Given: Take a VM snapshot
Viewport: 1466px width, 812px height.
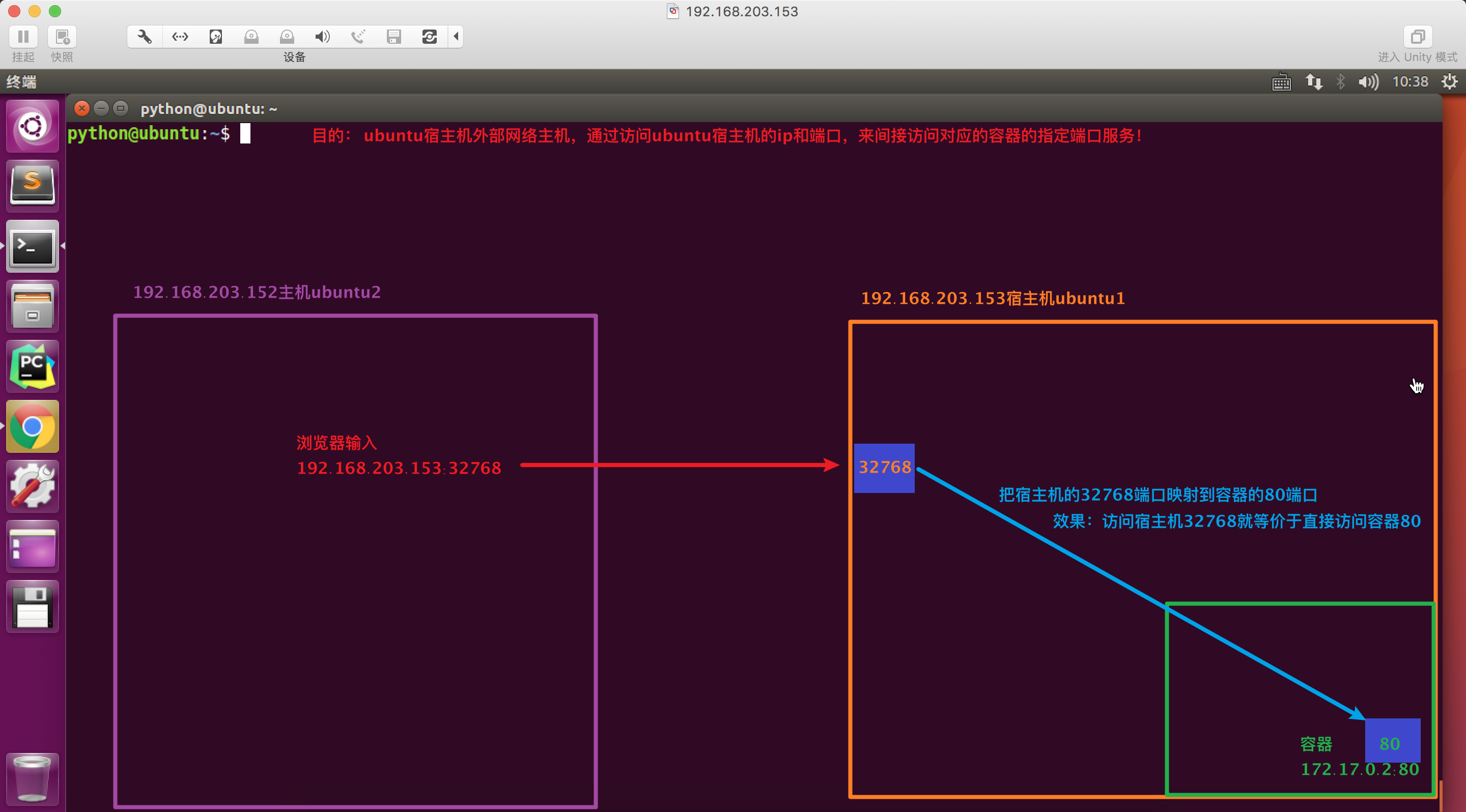Looking at the screenshot, I should pos(62,37).
